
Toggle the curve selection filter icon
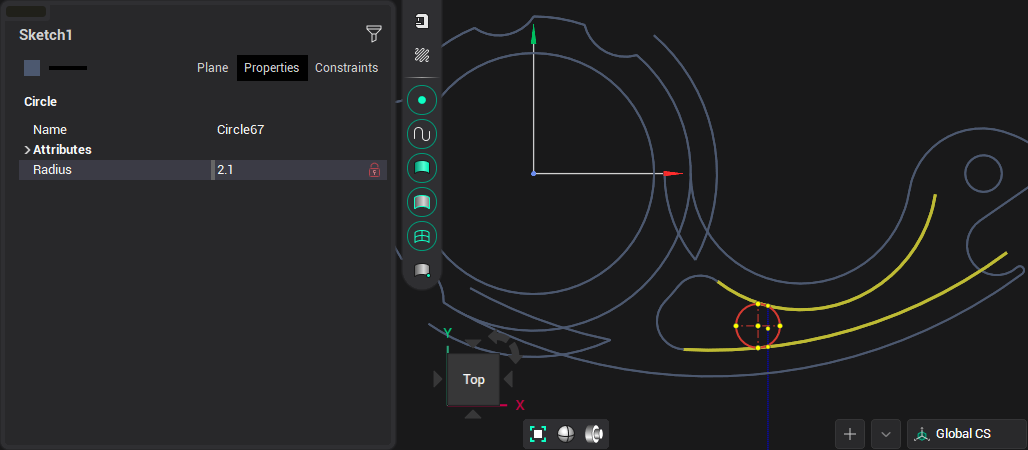[x=422, y=134]
